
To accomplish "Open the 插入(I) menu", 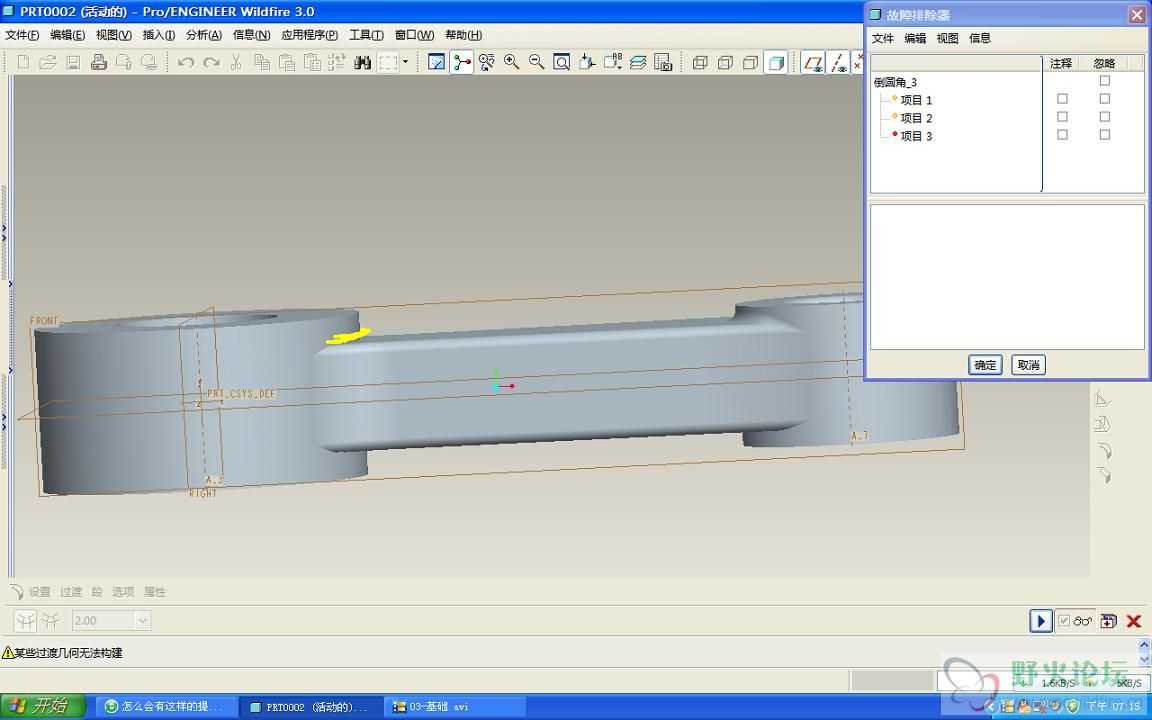I will [x=159, y=35].
